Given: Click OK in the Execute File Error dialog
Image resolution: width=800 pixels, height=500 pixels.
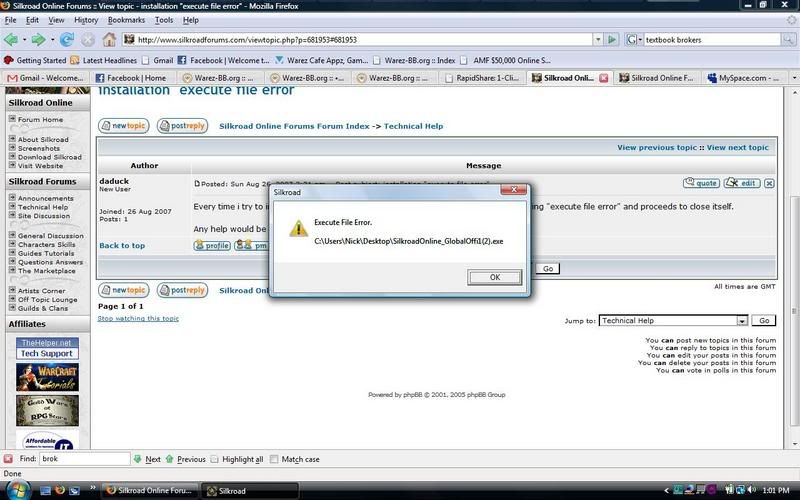Looking at the screenshot, I should [x=494, y=277].
